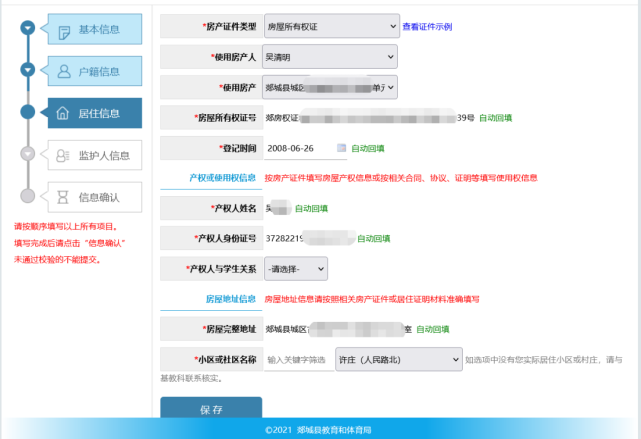Click the 查看证件示例 link
The width and height of the screenshot is (641, 439).
[427, 27]
